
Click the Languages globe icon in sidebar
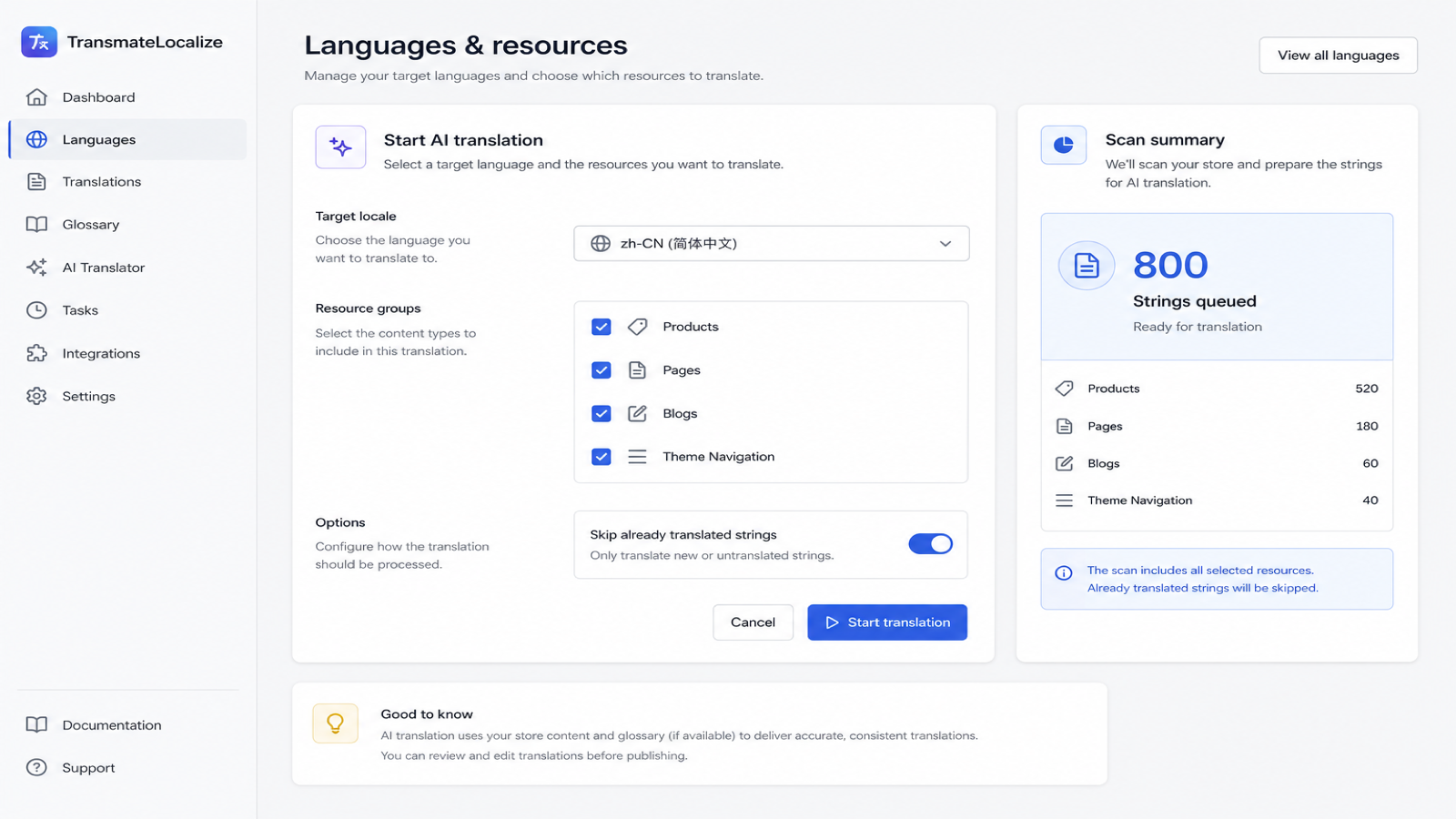pos(36,139)
